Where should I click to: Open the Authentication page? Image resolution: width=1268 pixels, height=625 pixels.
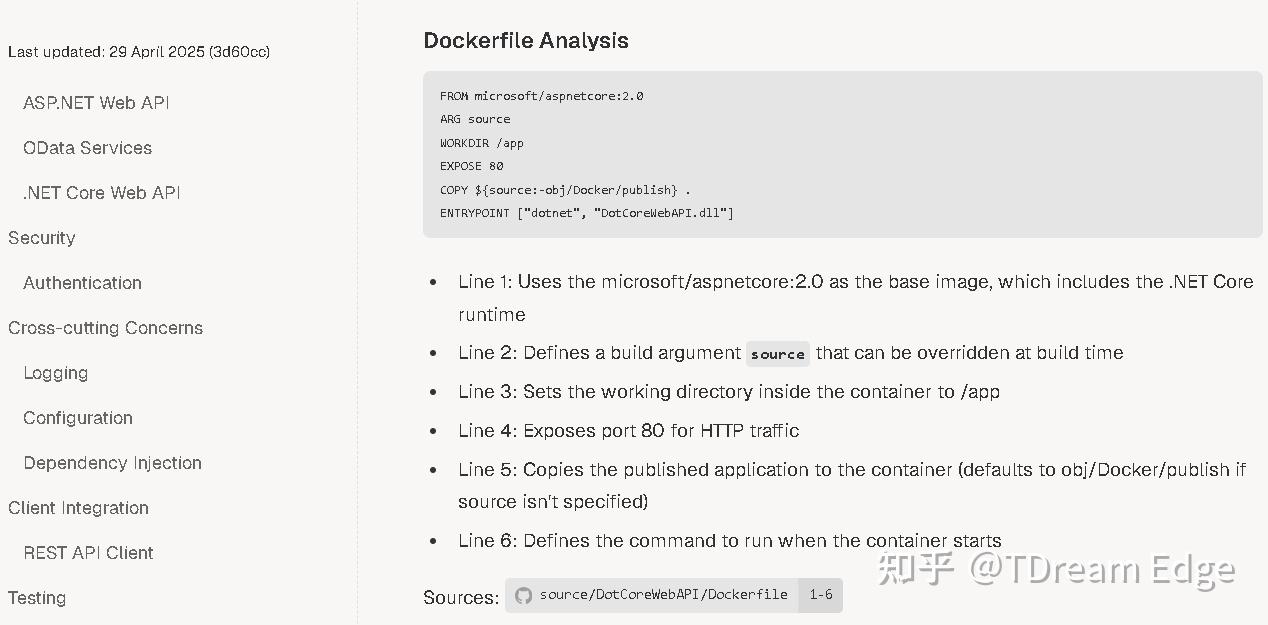82,282
